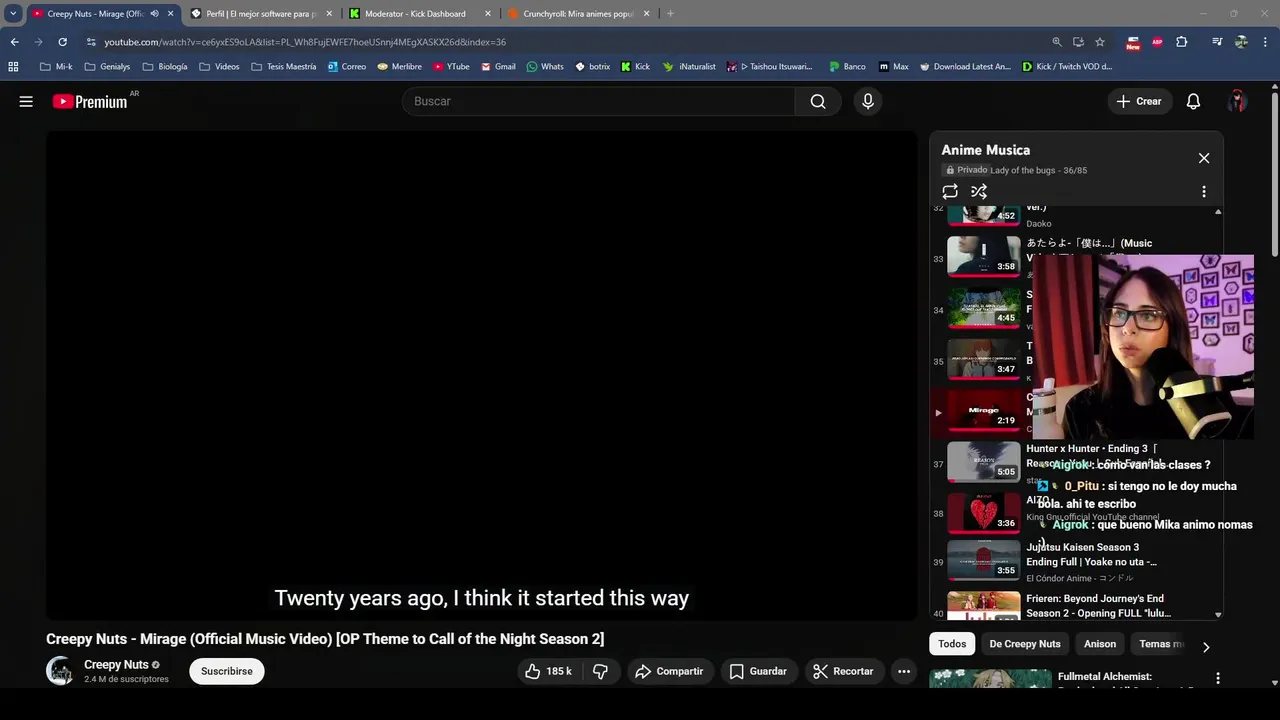1280x720 pixels.
Task: Open Frieren: Beyond Journey's End entry
Action: [x=1076, y=606]
